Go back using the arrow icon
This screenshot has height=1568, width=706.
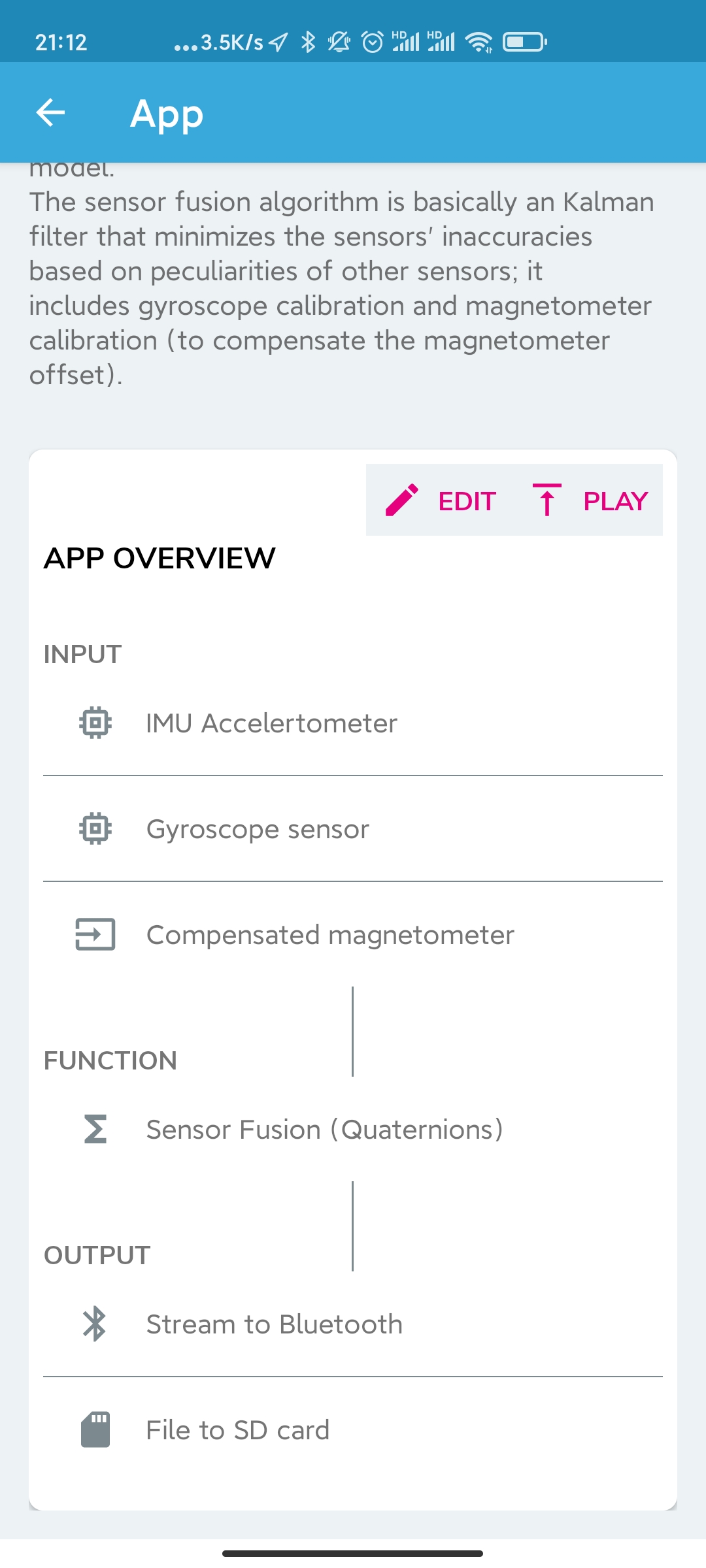coord(50,112)
